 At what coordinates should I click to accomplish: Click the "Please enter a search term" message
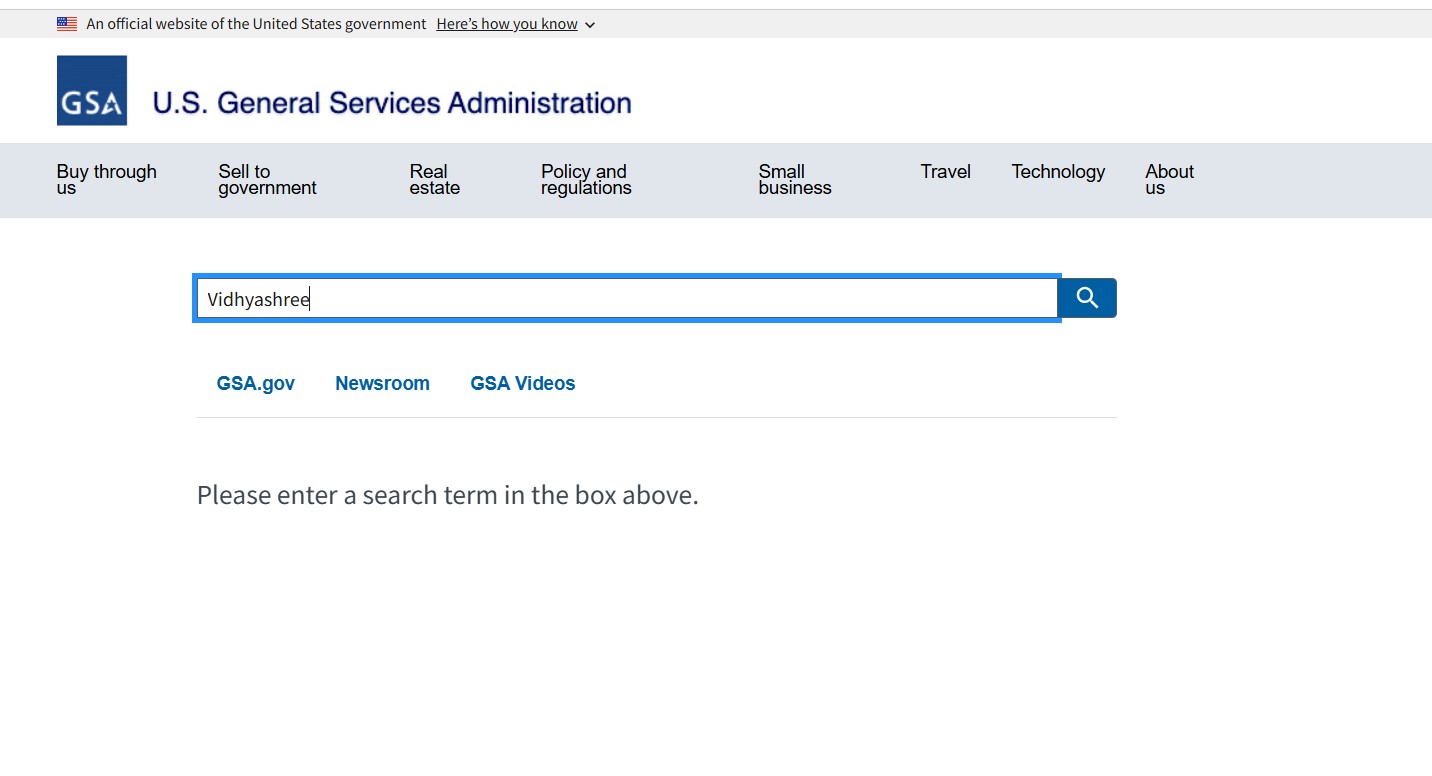click(x=447, y=495)
